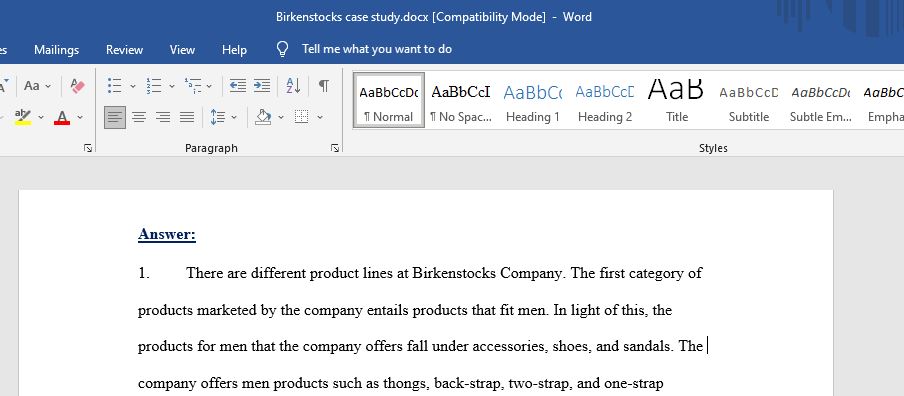Open the View ribbon tab
Screen dimensions: 904x396
(x=182, y=50)
